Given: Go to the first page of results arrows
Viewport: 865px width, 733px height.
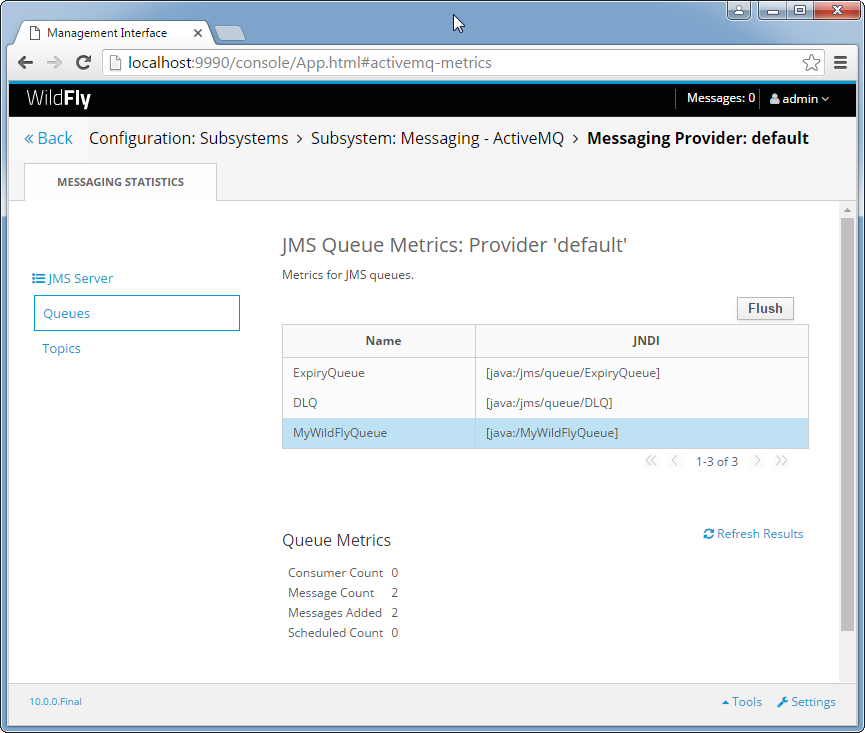Looking at the screenshot, I should pos(651,461).
